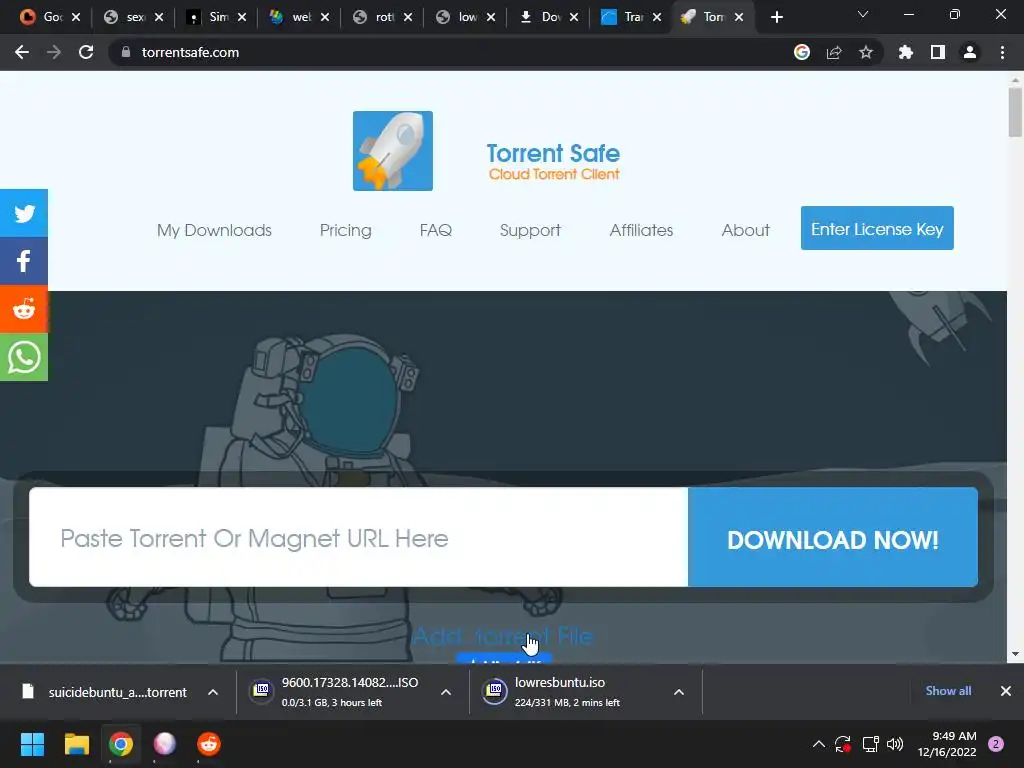The width and height of the screenshot is (1024, 768).
Task: Click the Torrent Safe rocket logo
Action: click(392, 151)
